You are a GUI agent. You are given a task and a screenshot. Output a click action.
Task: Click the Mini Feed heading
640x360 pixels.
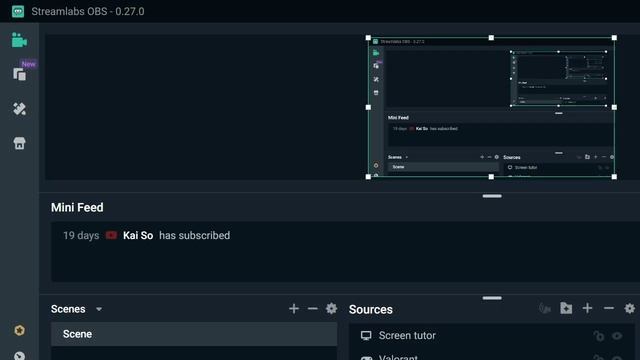(77, 207)
